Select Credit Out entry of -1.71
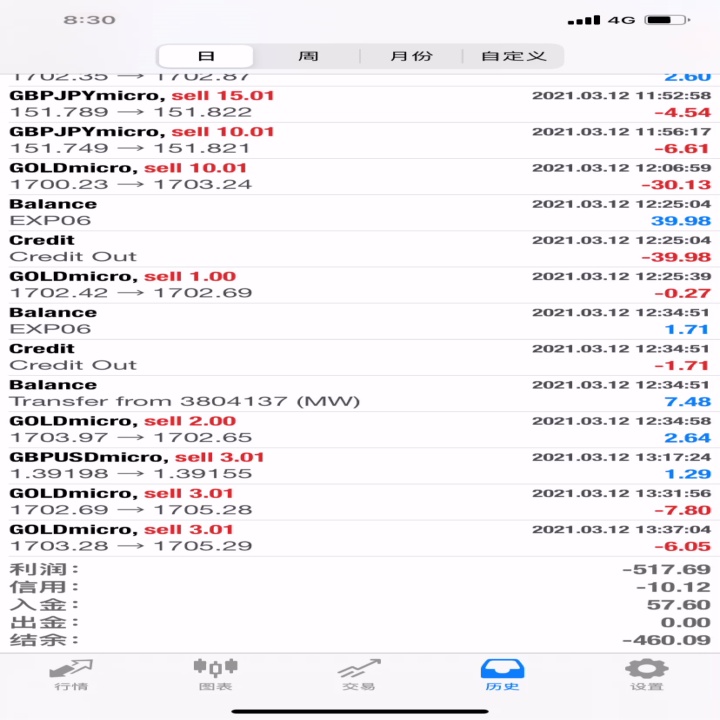The height and width of the screenshot is (720, 720). click(360, 357)
